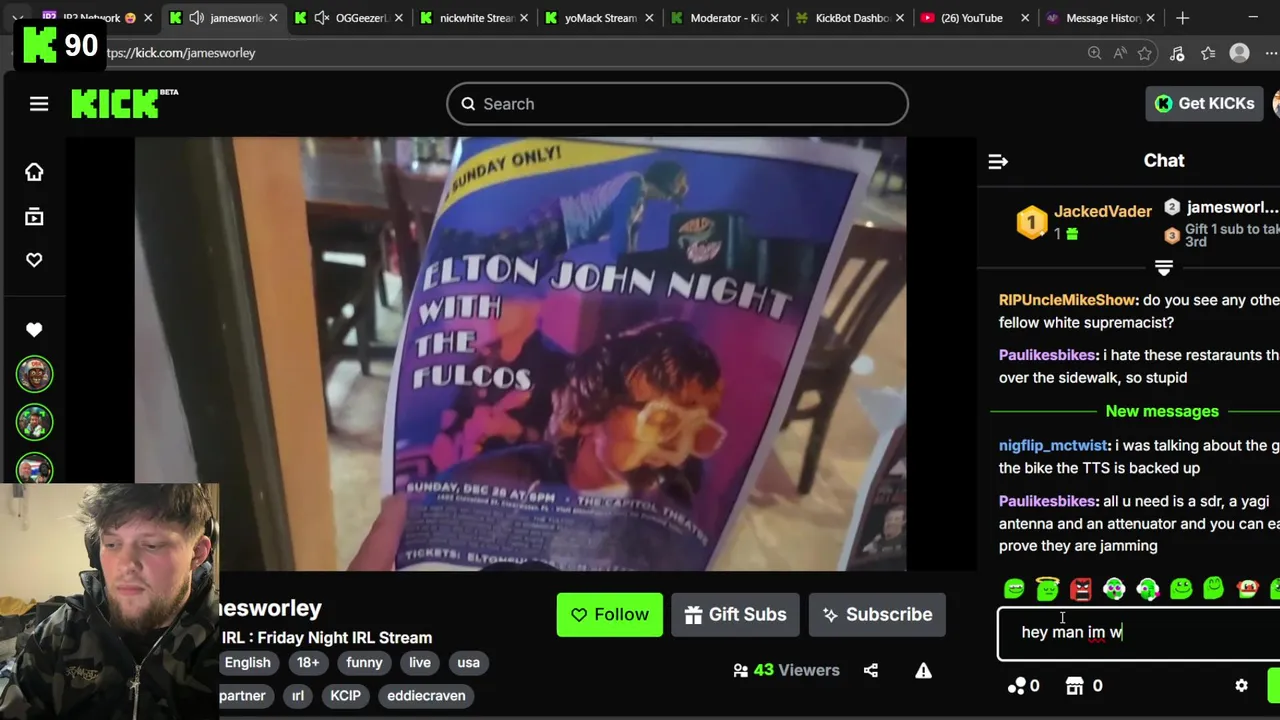Select the usa tag

tap(468, 663)
